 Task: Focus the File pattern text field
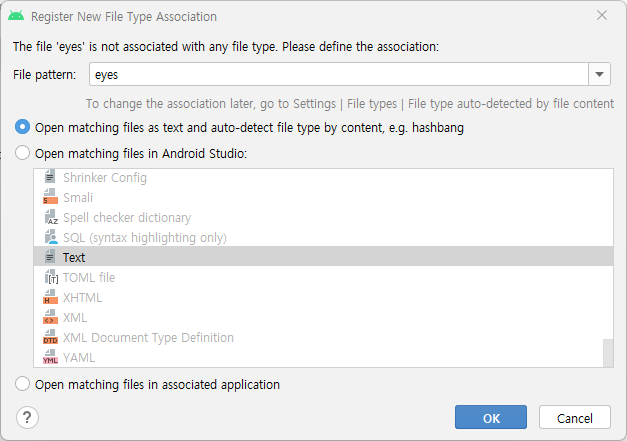click(x=339, y=74)
